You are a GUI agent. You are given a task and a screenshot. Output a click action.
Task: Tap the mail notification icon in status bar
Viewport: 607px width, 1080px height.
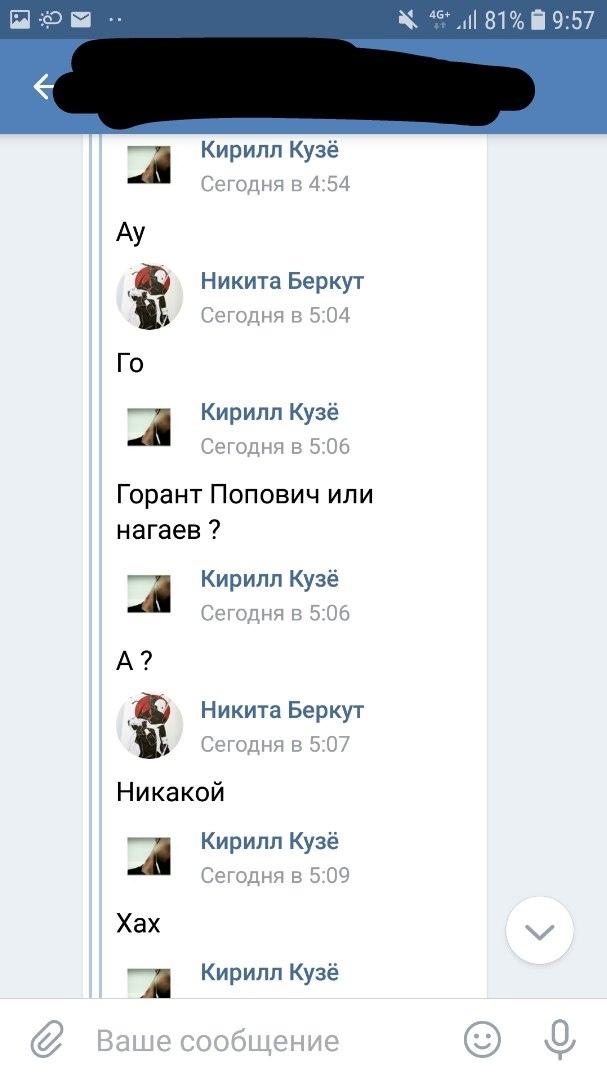tap(80, 19)
